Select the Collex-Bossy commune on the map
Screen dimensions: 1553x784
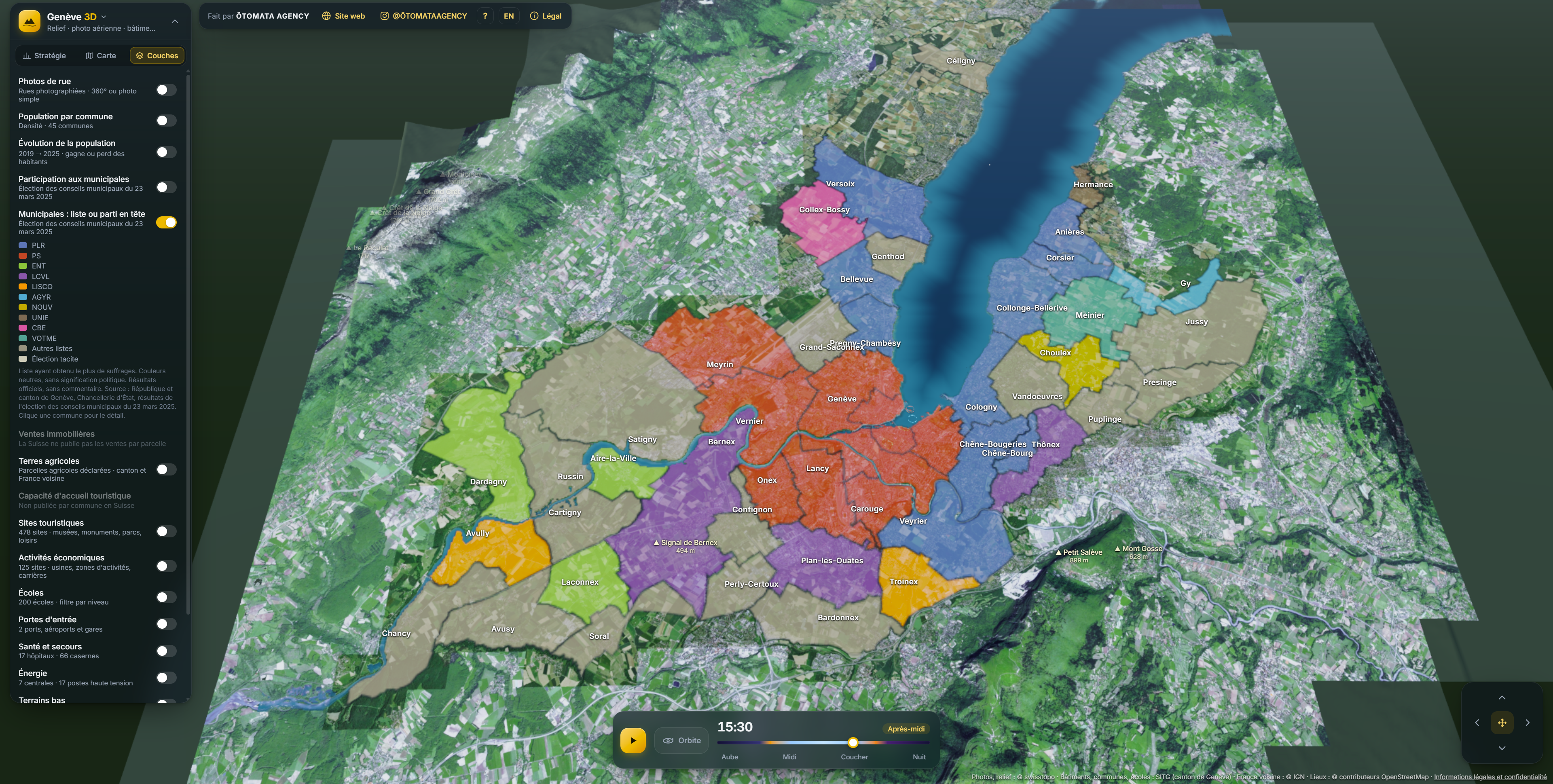click(824, 210)
